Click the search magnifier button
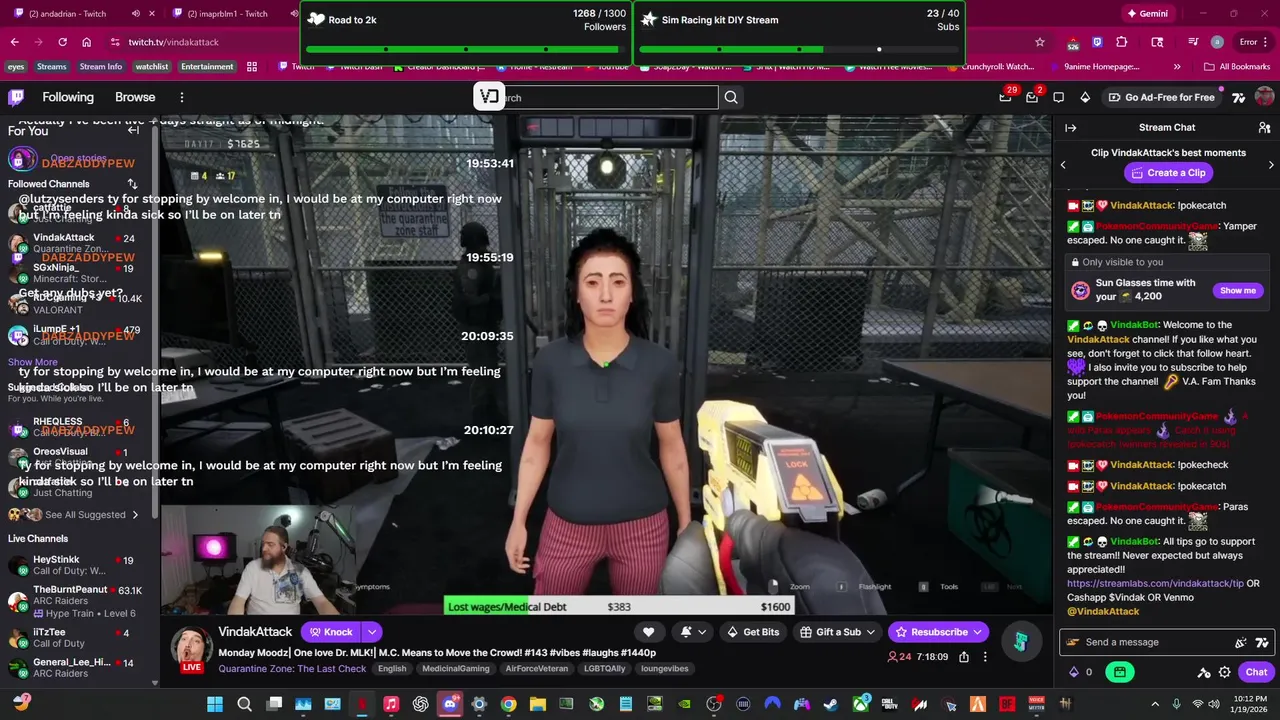The height and width of the screenshot is (720, 1280). click(x=731, y=97)
